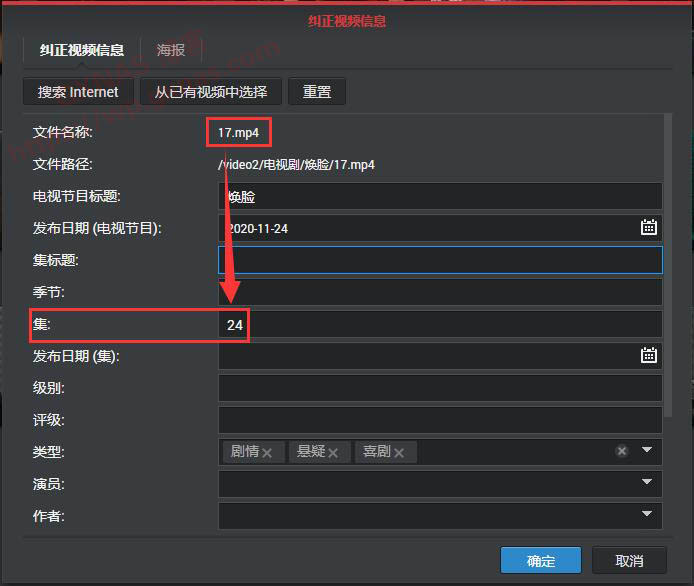The image size is (694, 586).
Task: Open calendar picker for episode release date
Action: [x=649, y=356]
